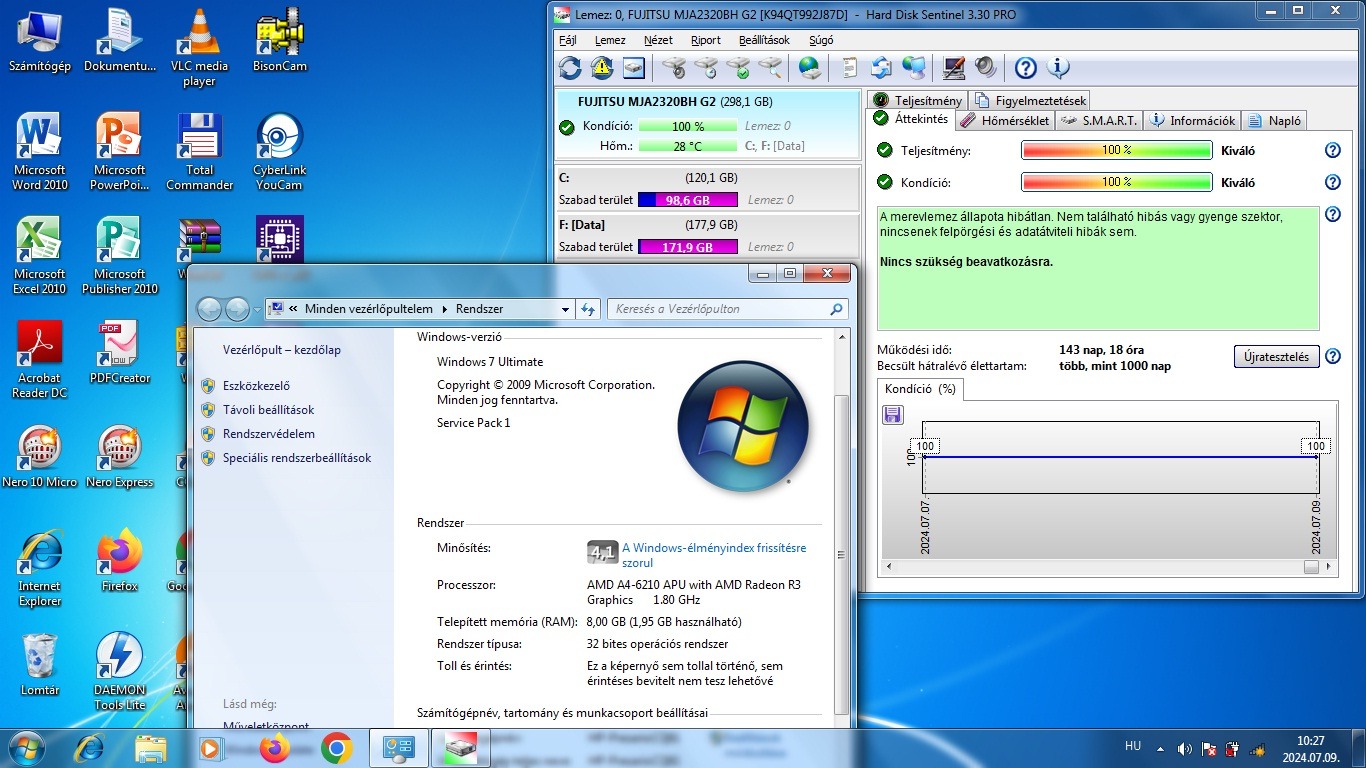Expand the Control Panel address bar dropdown arrow
This screenshot has height=768, width=1366.
[x=565, y=309]
